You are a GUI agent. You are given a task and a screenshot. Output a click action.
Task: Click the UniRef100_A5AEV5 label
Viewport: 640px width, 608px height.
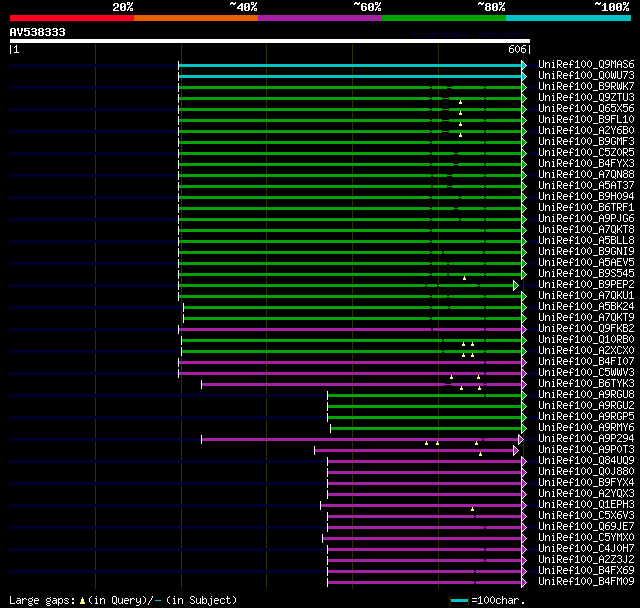point(586,263)
